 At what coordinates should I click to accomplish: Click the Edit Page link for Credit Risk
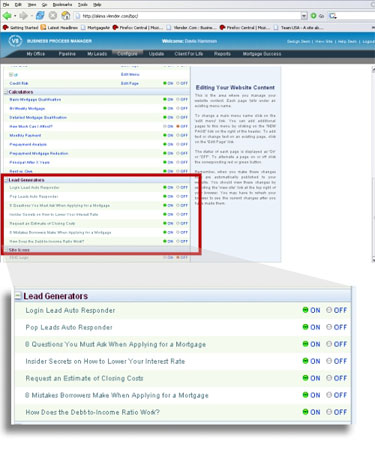click(x=130, y=83)
